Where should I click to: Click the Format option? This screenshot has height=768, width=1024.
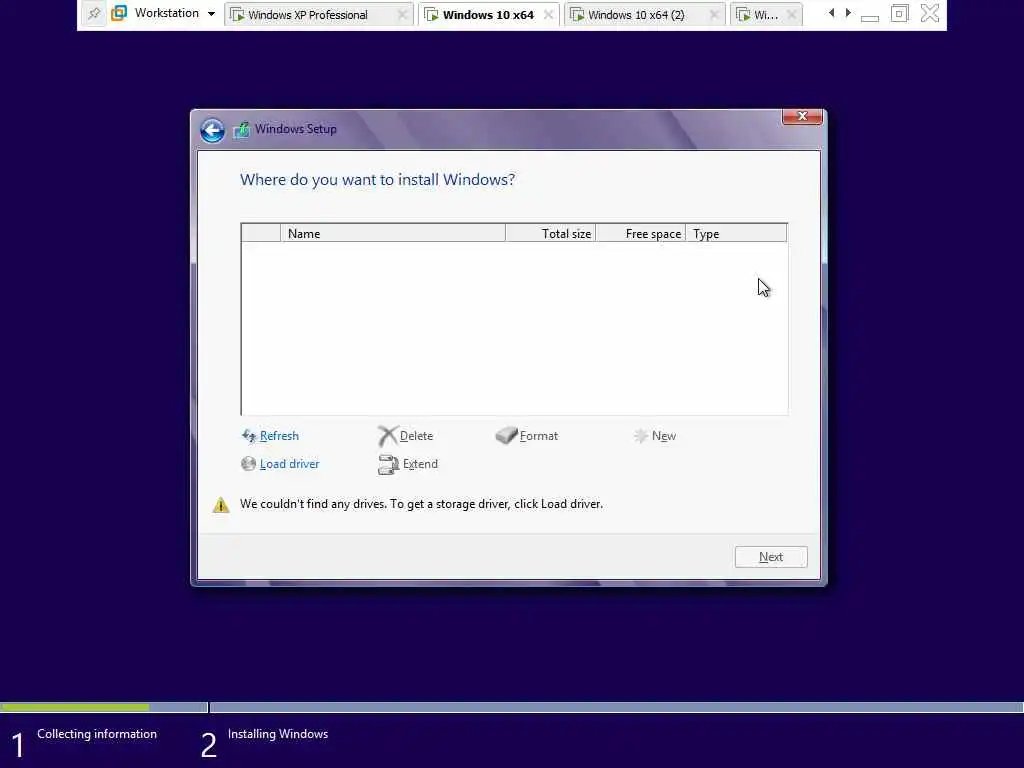tap(539, 436)
